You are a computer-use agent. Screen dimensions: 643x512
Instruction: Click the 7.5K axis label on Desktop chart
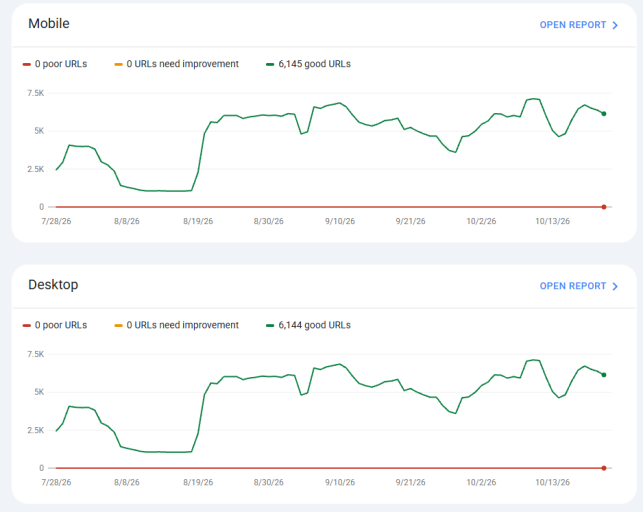click(x=36, y=355)
